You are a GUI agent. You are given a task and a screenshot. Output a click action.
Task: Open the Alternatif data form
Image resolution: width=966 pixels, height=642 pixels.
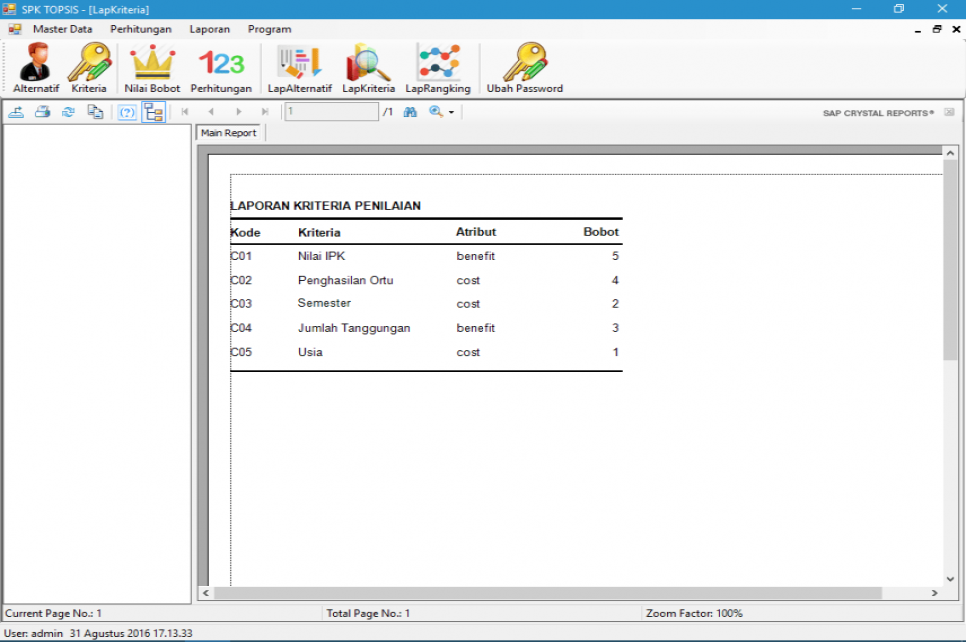coord(36,68)
